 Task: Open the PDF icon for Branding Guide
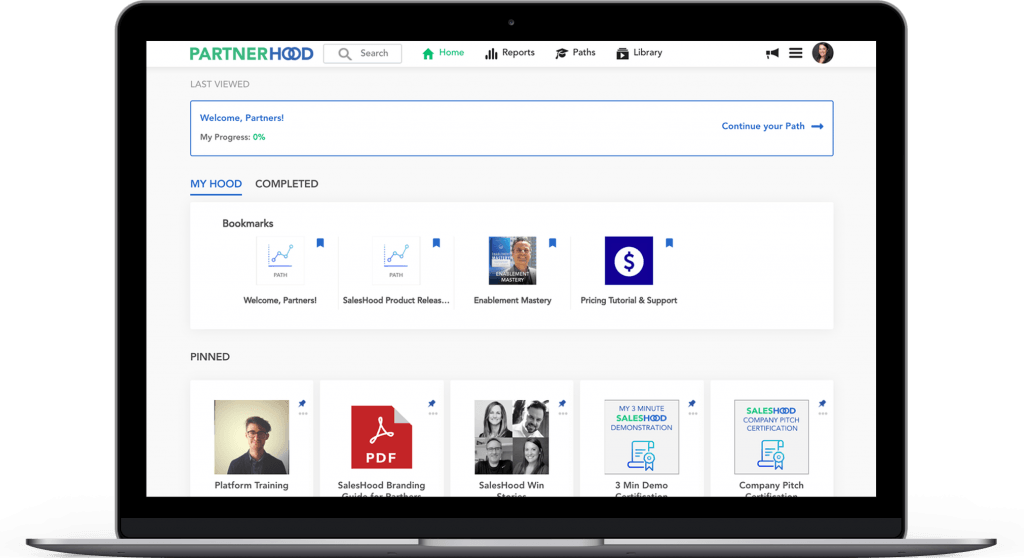381,437
